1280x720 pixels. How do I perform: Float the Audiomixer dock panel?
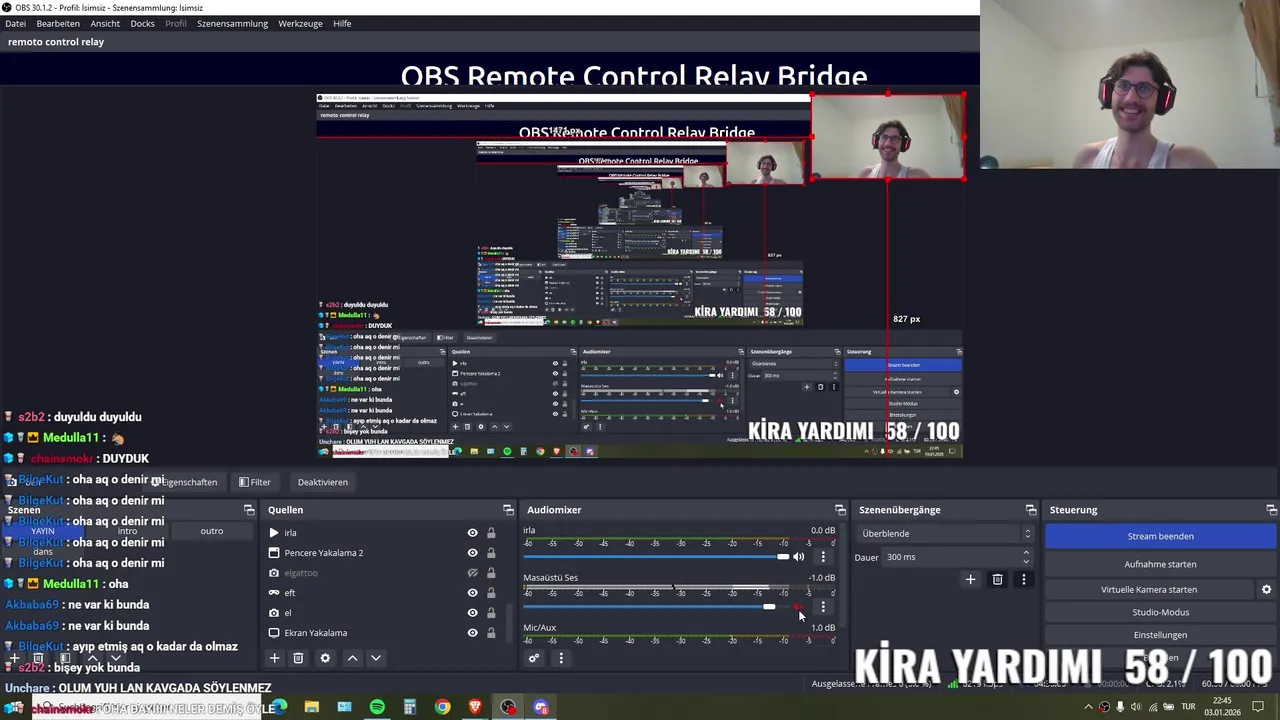[840, 510]
